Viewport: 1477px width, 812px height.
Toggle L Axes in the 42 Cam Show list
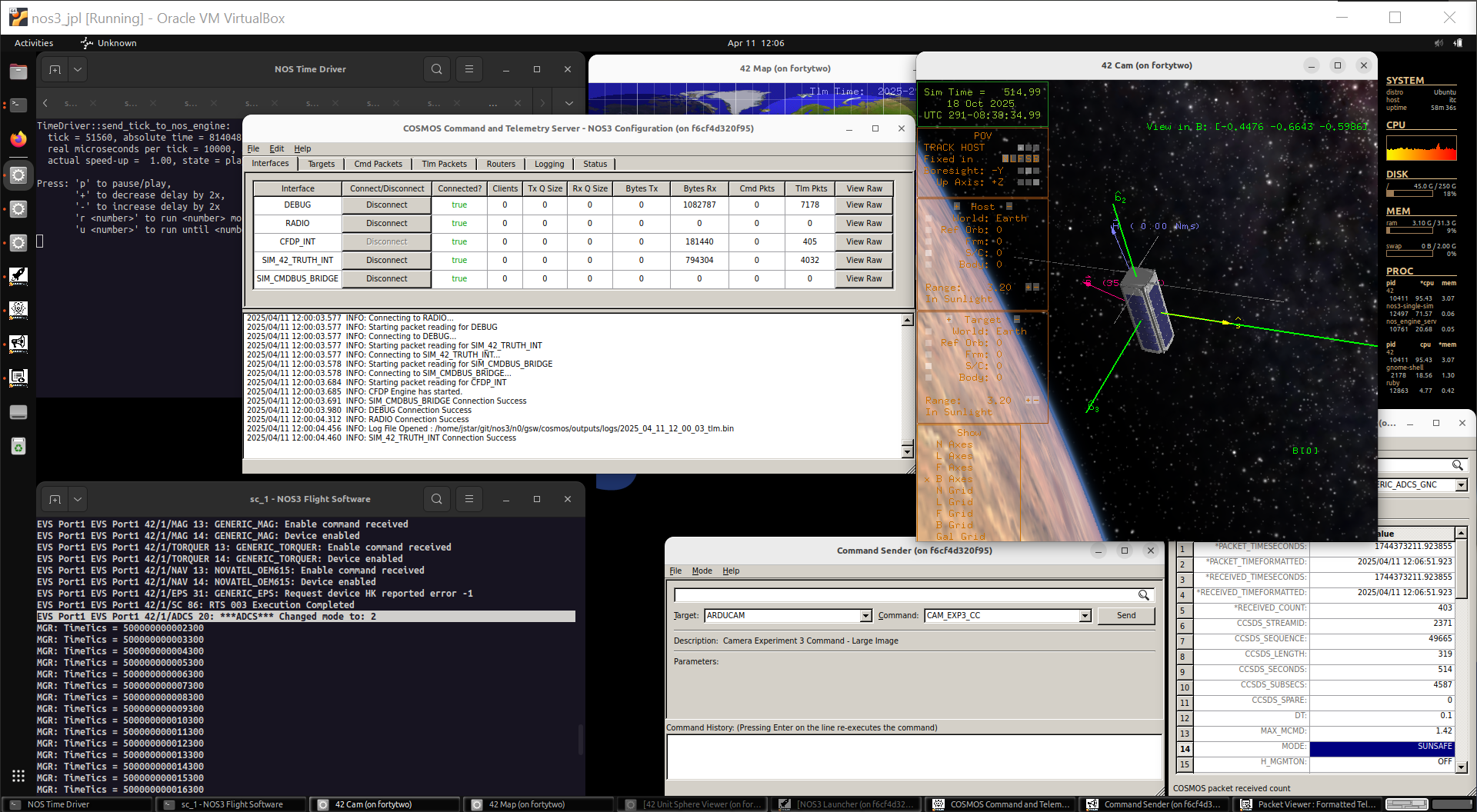[954, 456]
